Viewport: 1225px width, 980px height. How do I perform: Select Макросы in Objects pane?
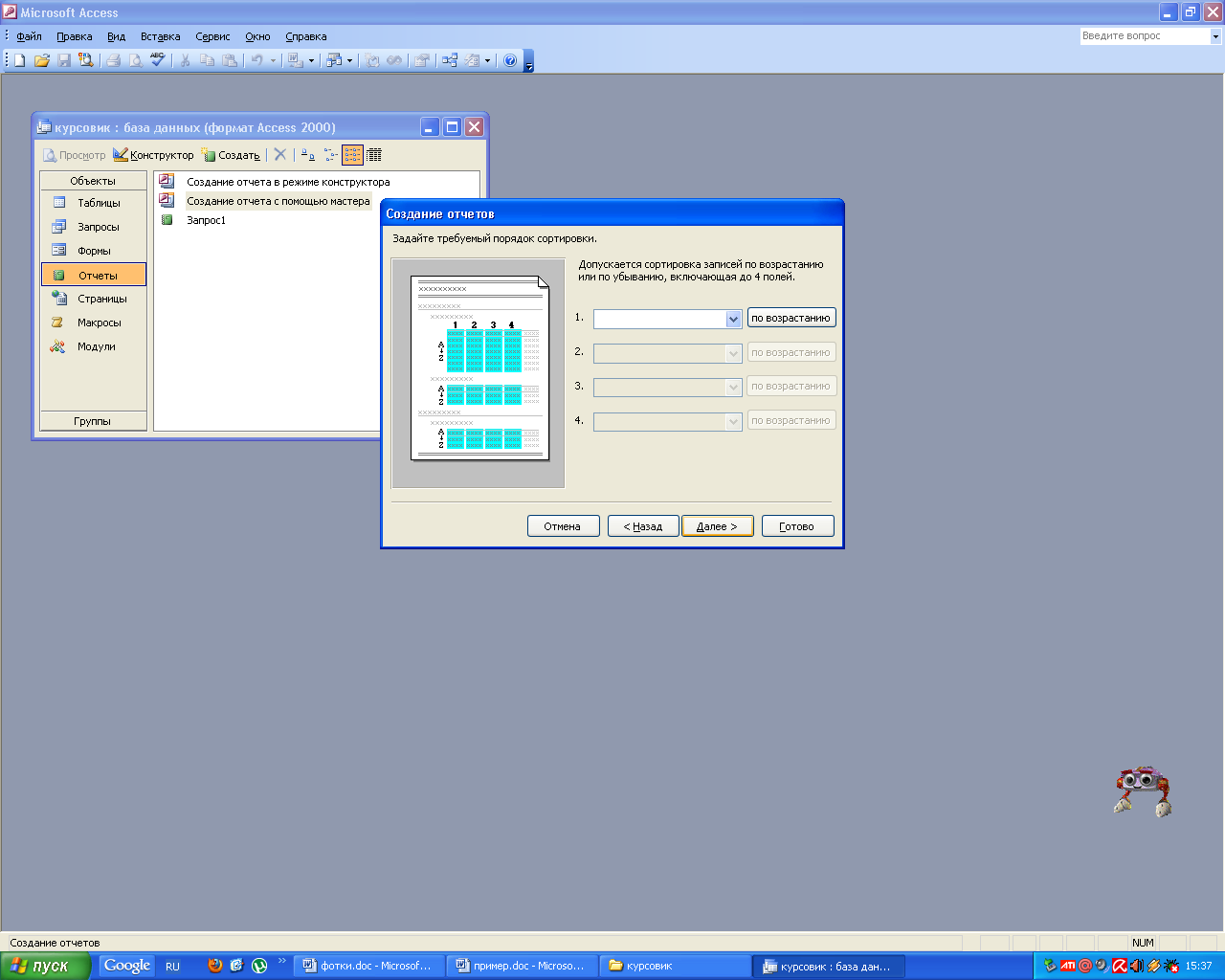94,323
